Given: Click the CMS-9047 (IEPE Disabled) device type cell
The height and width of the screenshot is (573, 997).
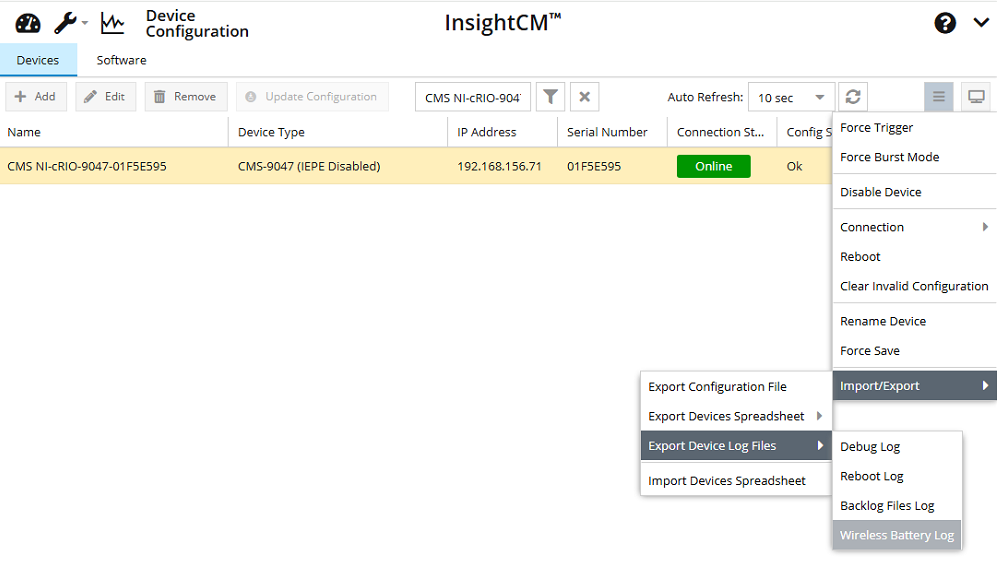Looking at the screenshot, I should pos(309,166).
